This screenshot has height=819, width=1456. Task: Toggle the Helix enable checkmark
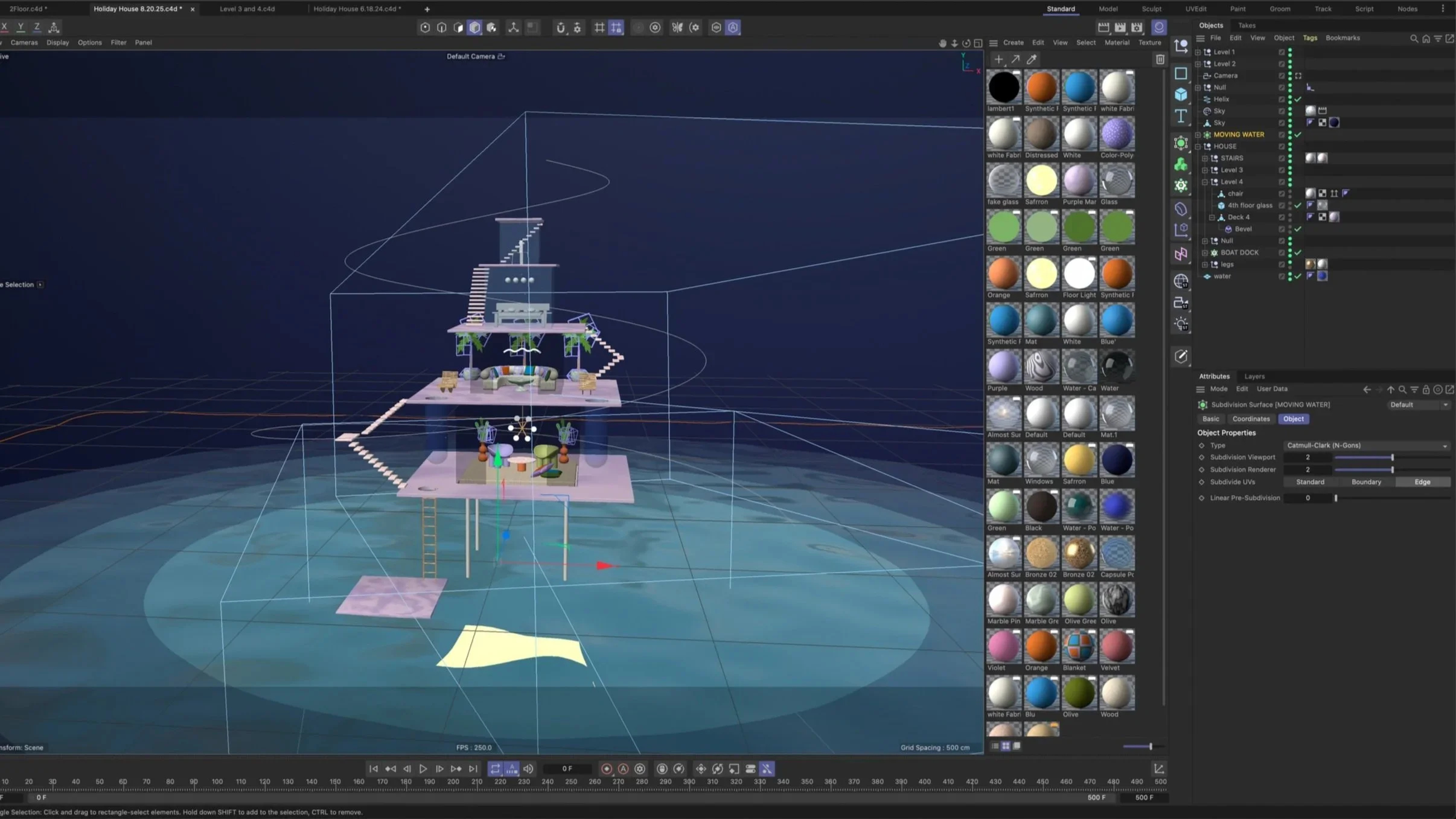[x=1298, y=99]
